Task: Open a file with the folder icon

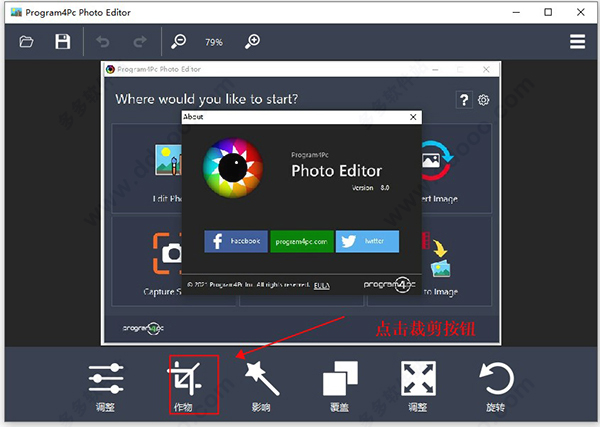Action: coord(26,41)
